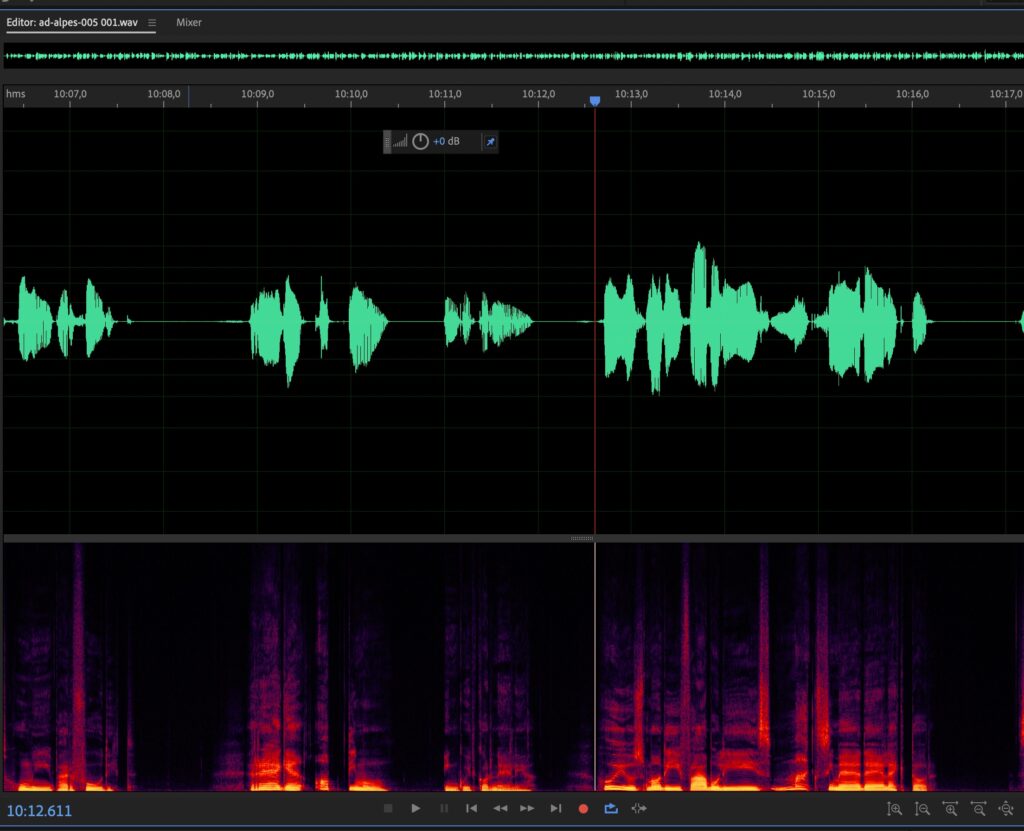Toggle the HUD pin icon
This screenshot has width=1024, height=831.
[490, 142]
